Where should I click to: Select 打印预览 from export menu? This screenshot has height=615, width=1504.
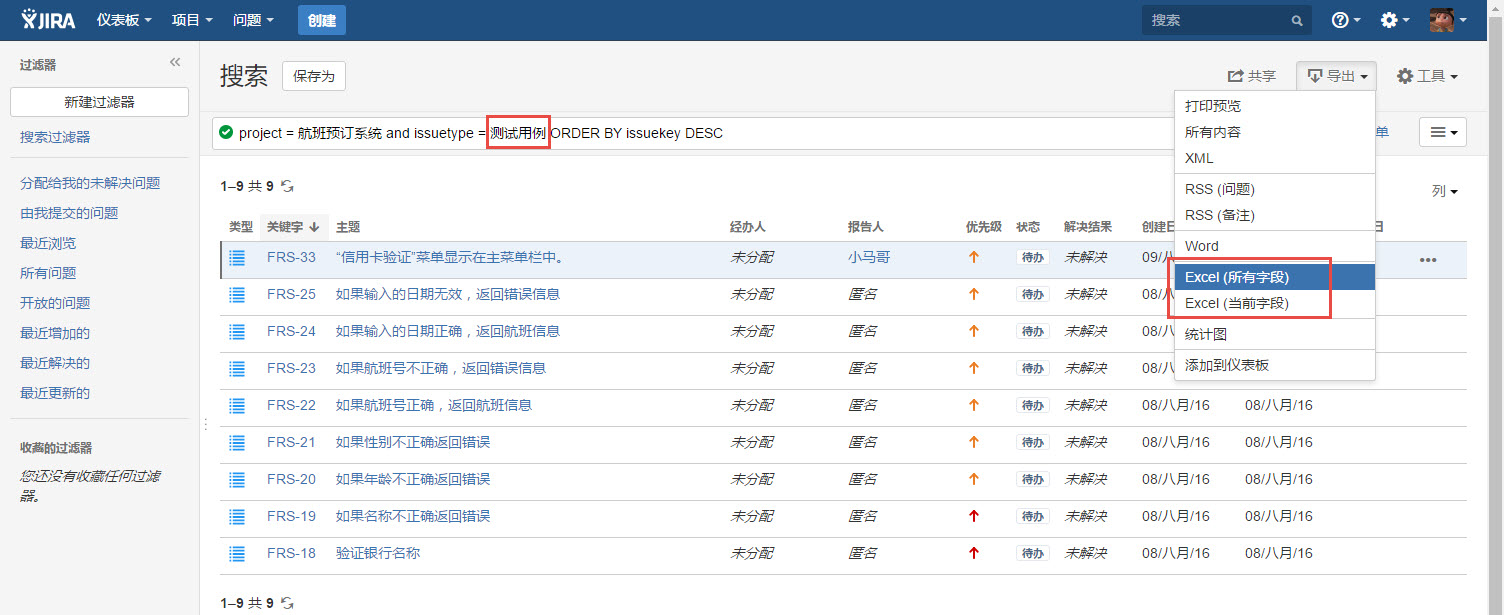[x=1275, y=106]
